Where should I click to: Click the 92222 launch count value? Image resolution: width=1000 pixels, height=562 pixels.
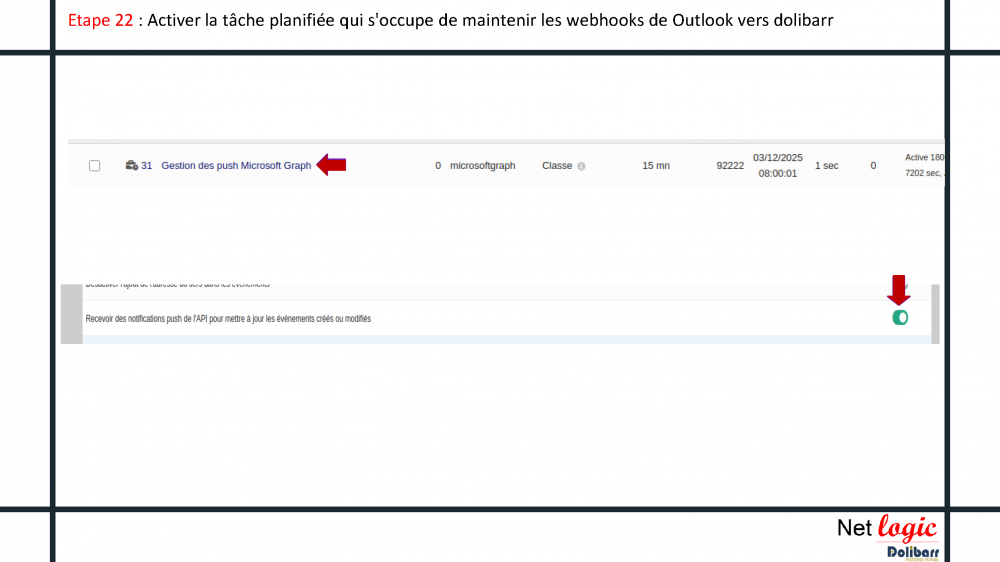[x=730, y=166]
